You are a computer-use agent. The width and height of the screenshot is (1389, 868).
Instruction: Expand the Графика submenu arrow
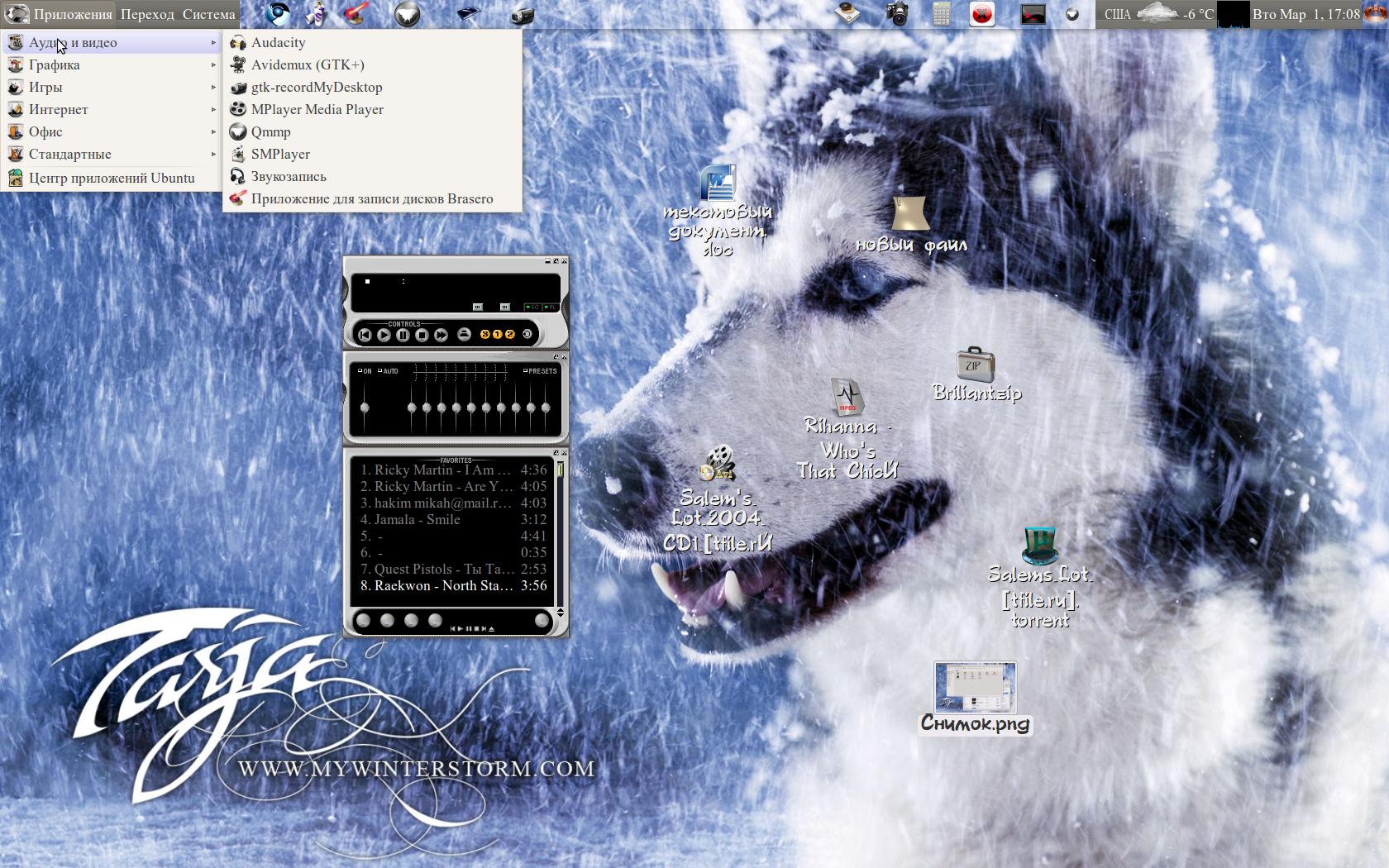pos(213,64)
